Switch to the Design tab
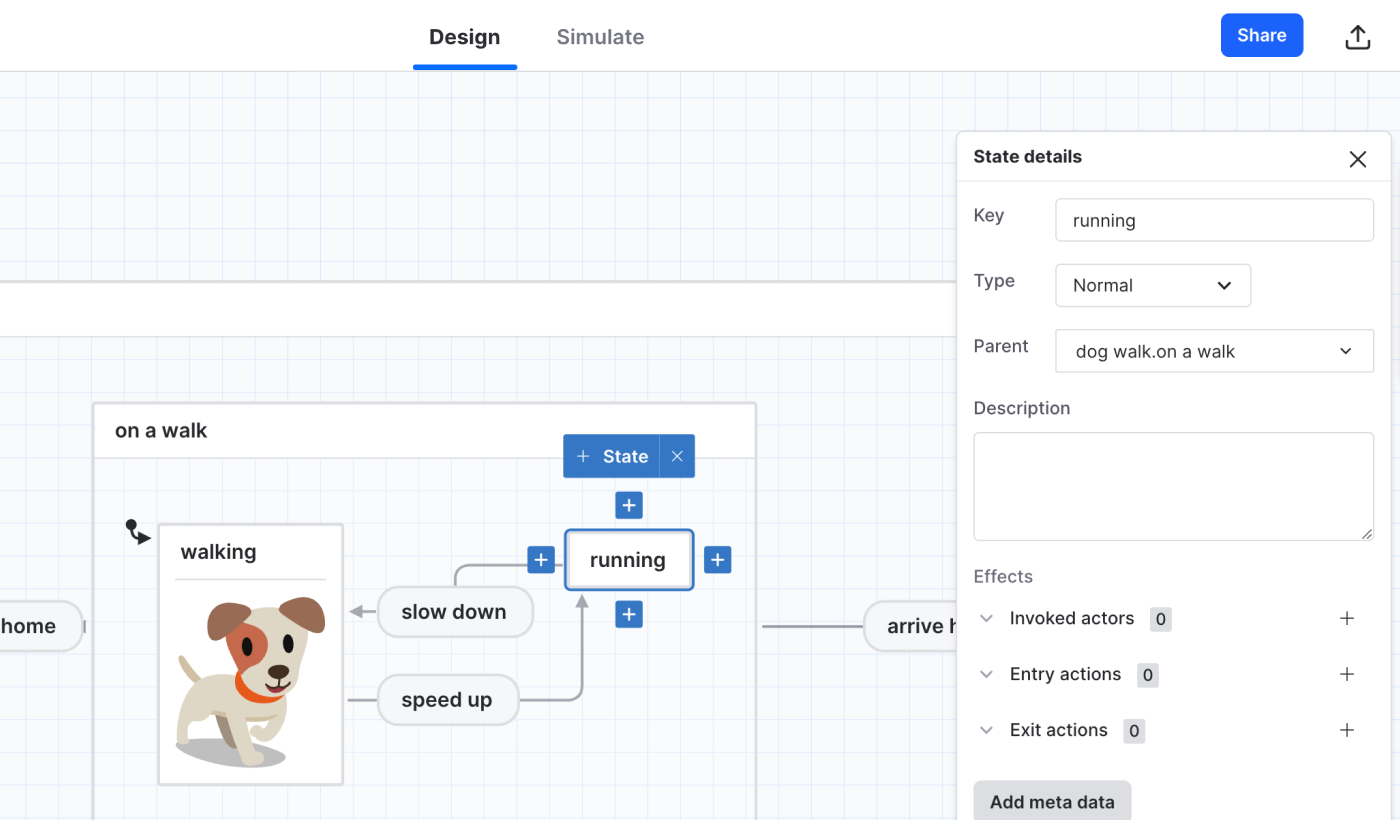The height and width of the screenshot is (820, 1400). (464, 37)
